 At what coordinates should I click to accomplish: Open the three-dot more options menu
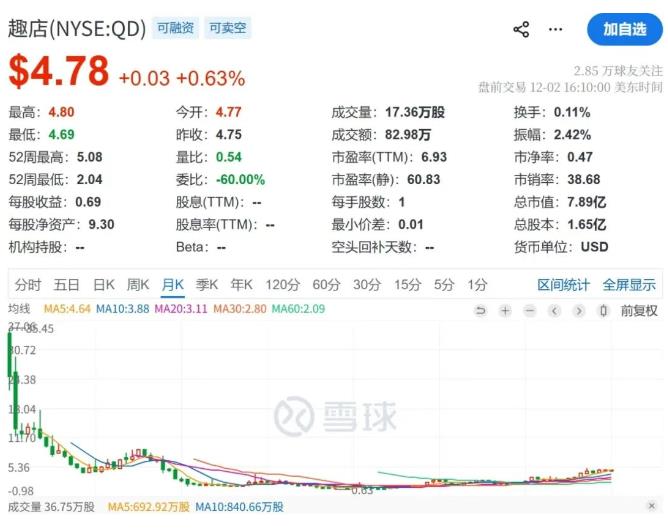(x=556, y=30)
